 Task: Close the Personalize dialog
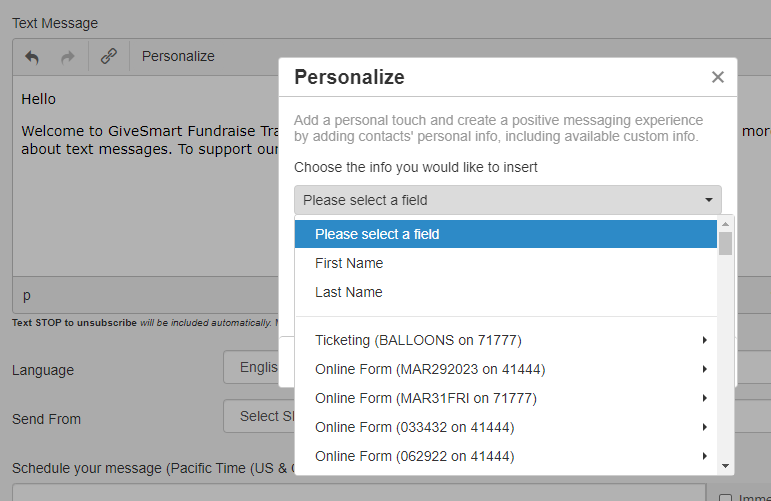[x=717, y=77]
